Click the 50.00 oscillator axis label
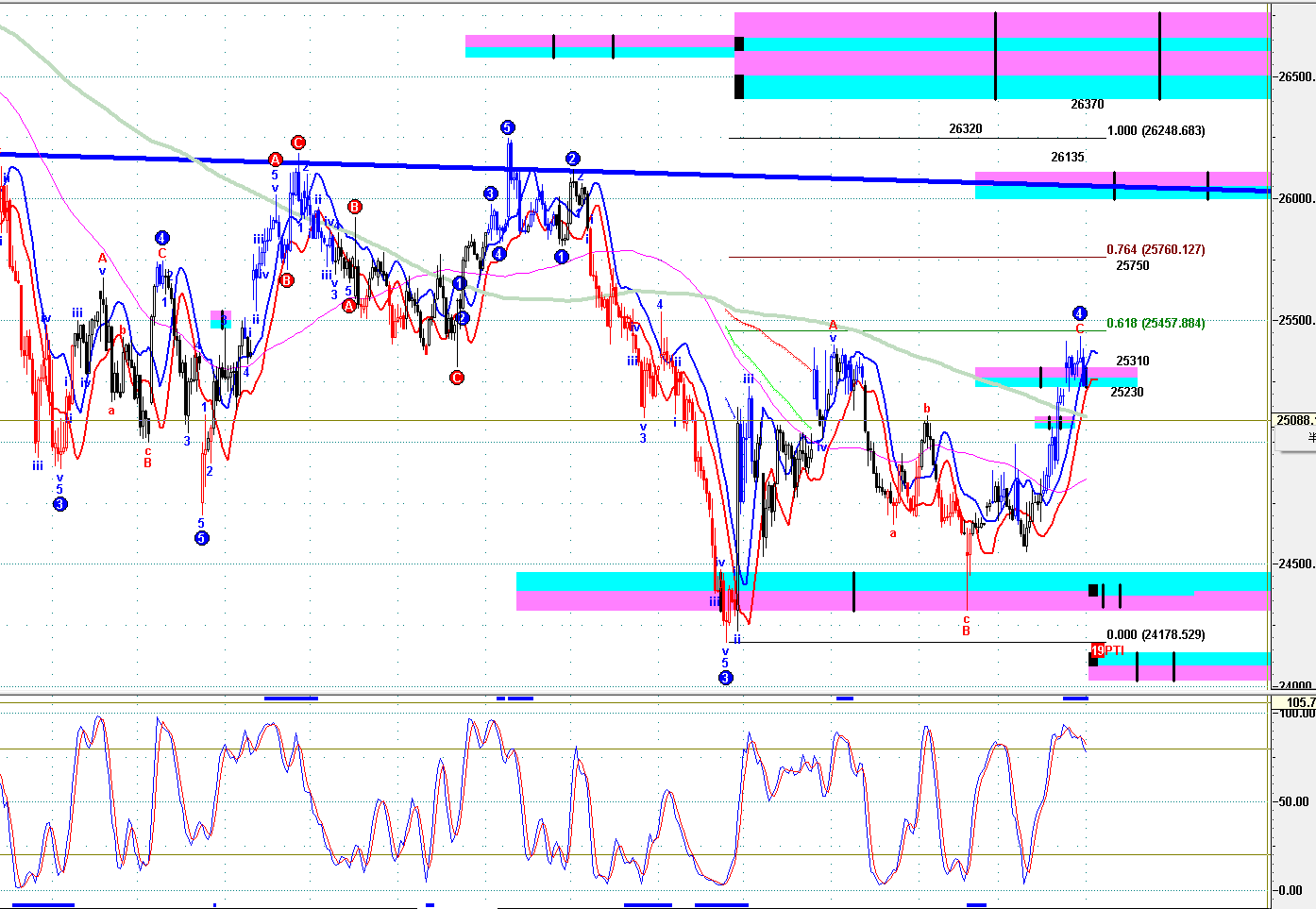 (1292, 801)
